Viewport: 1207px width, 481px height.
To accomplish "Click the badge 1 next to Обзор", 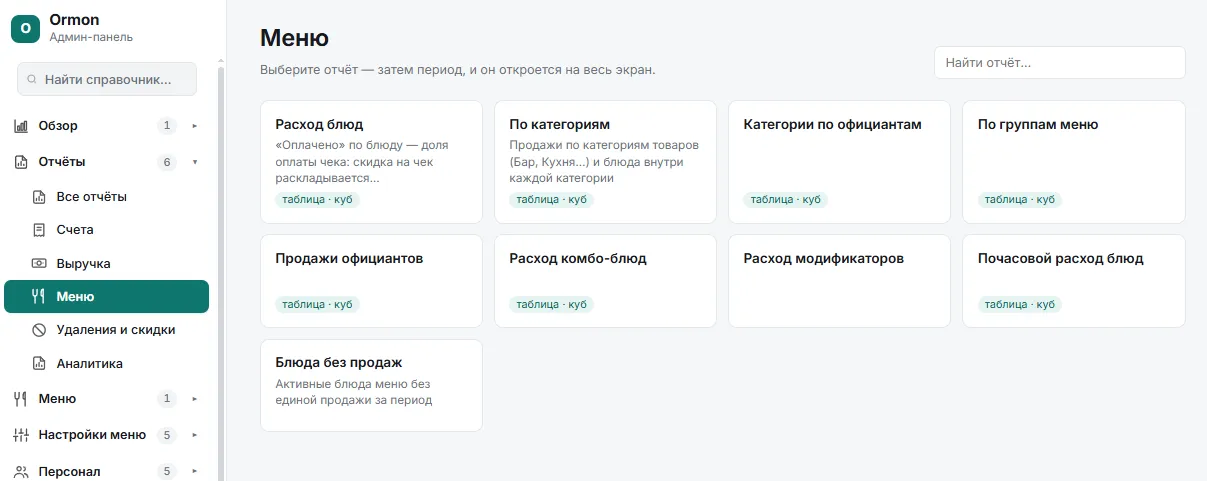I will click(167, 126).
